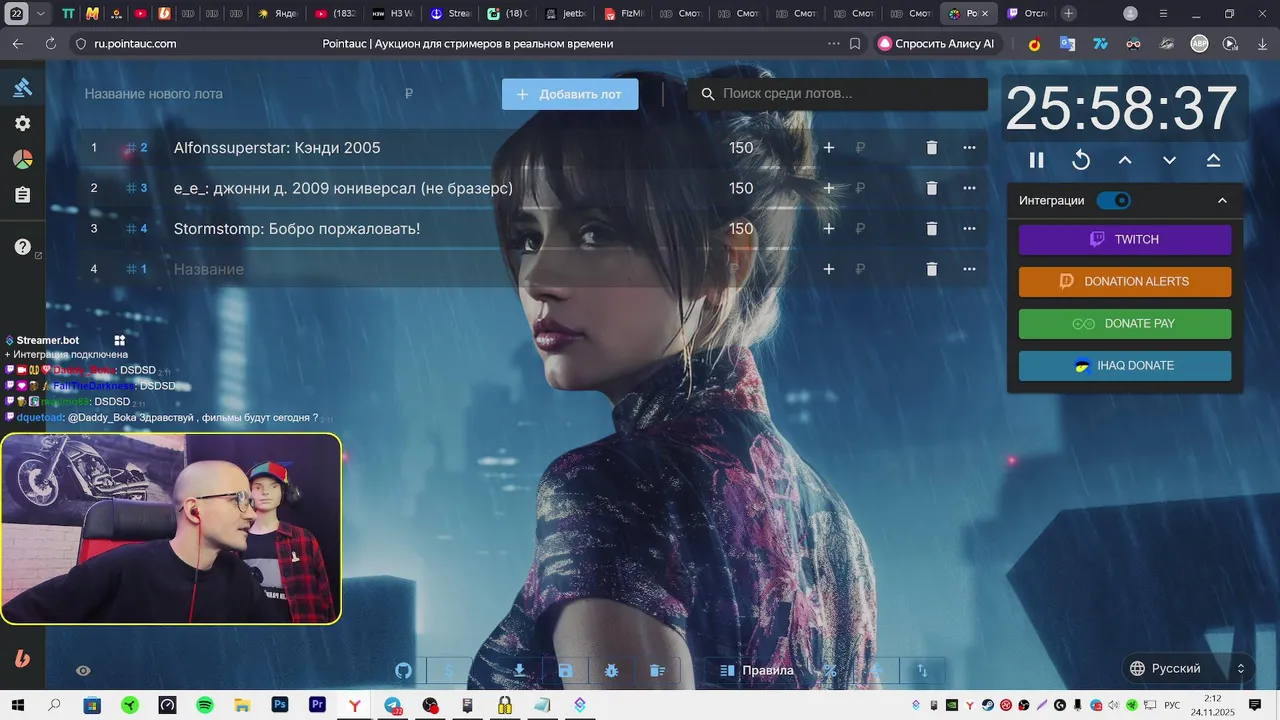Open more options for Stormstomp lot

click(x=969, y=229)
